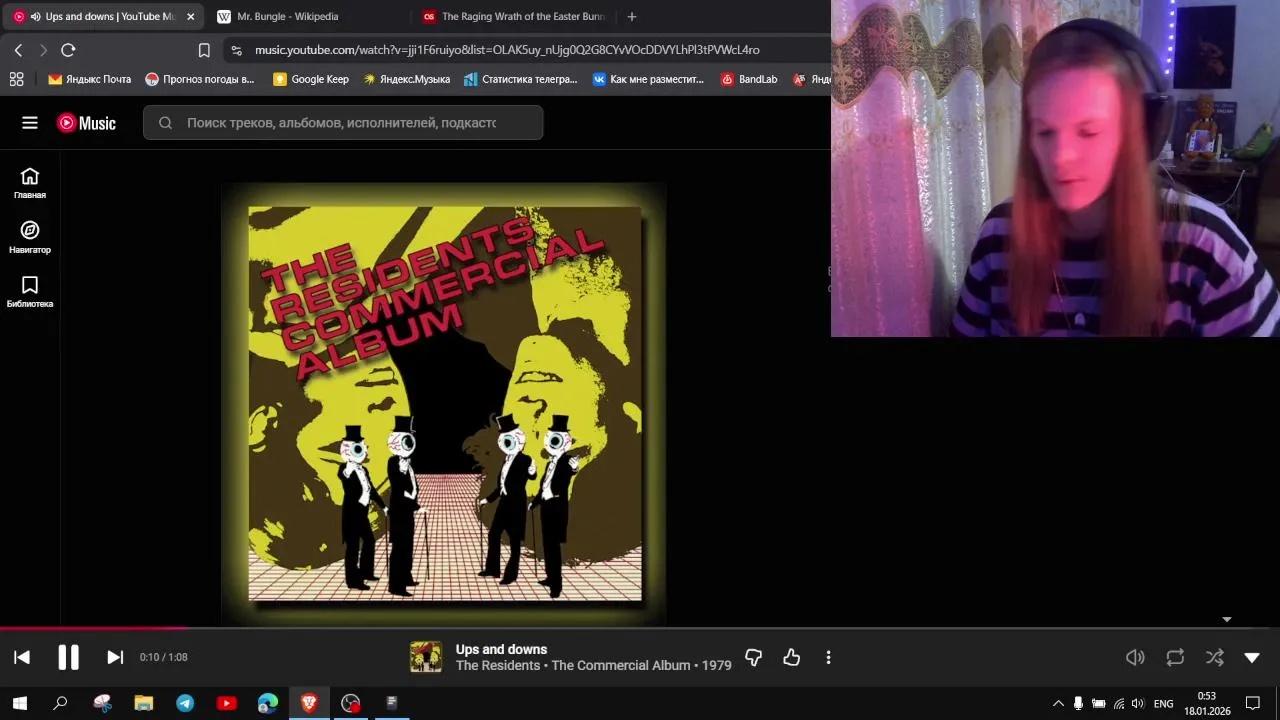Click the red song progress bar
1280x720 pixels.
[93, 629]
